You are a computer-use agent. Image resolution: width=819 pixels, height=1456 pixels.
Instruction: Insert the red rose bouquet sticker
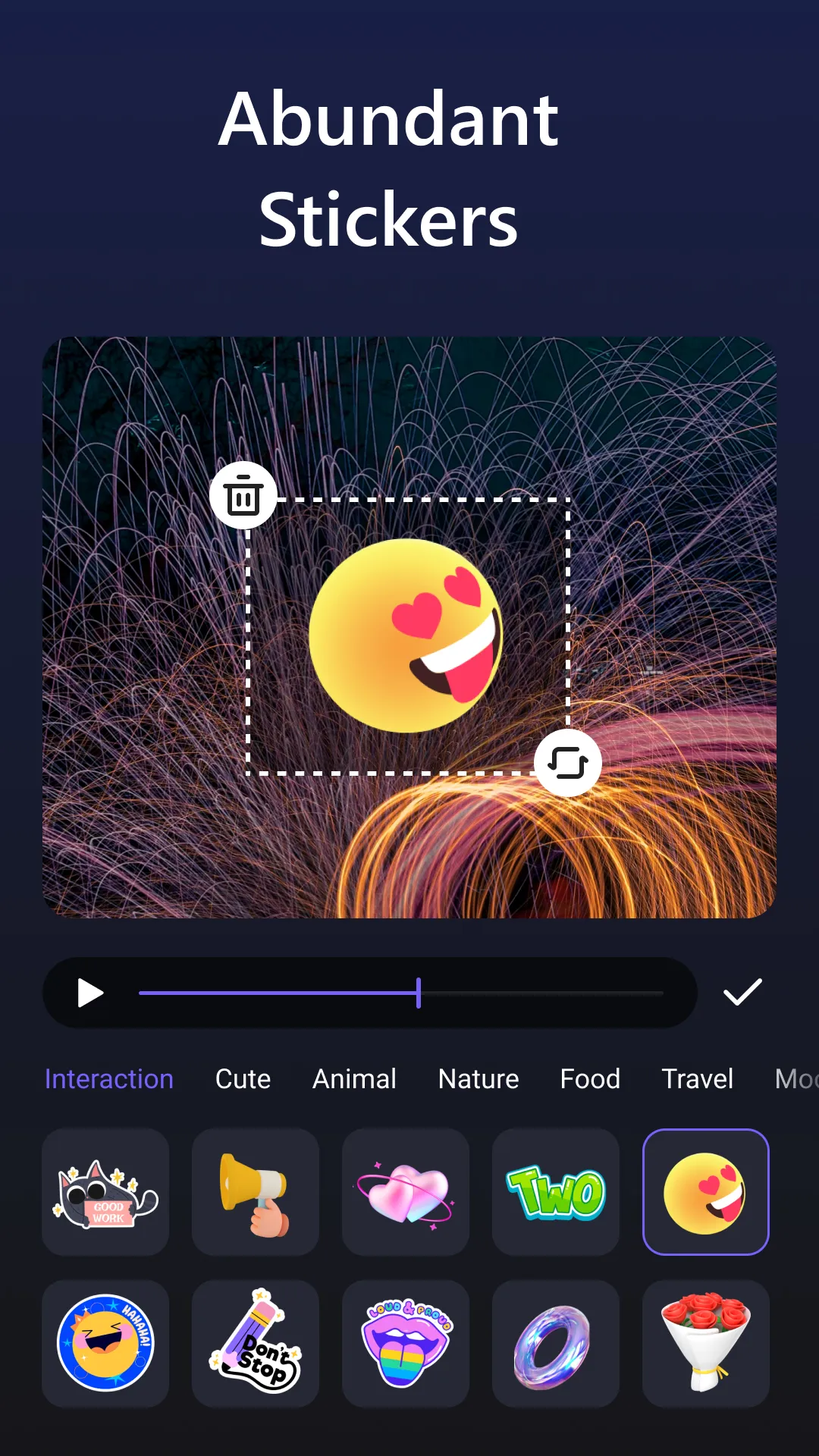click(706, 1343)
